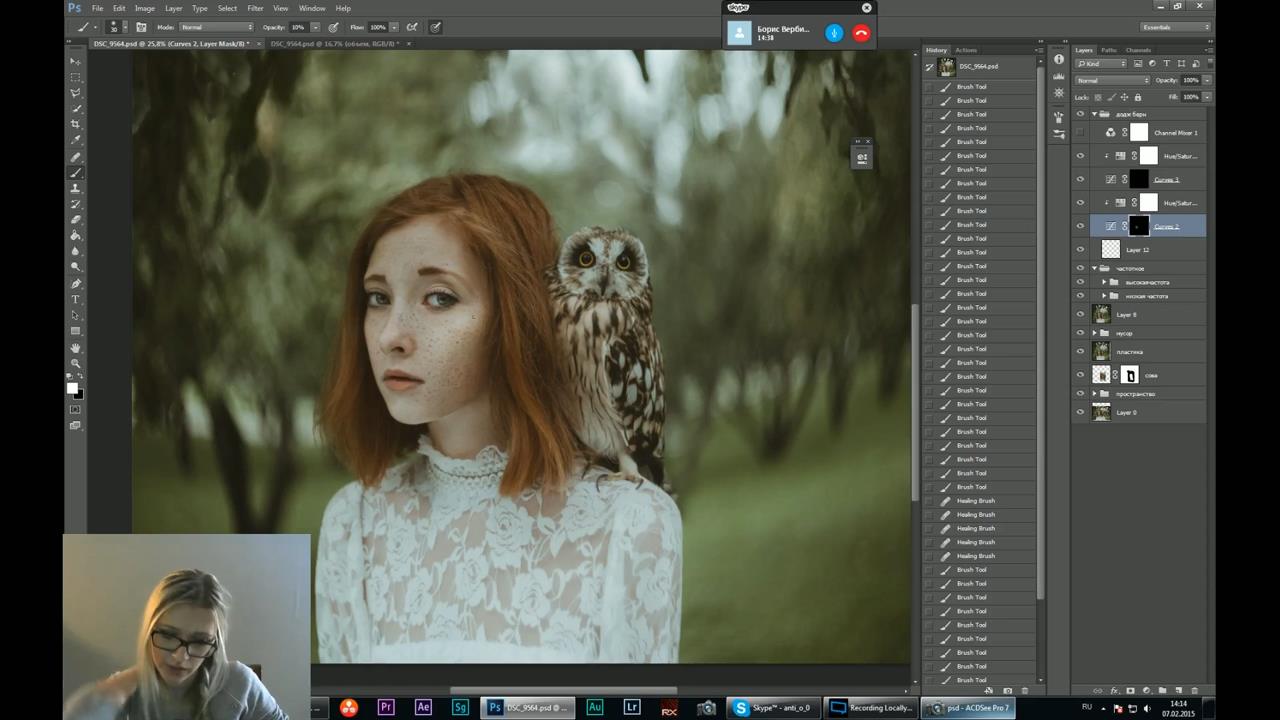
Task: Open Adobe Audition from the taskbar
Action: pyautogui.click(x=595, y=708)
